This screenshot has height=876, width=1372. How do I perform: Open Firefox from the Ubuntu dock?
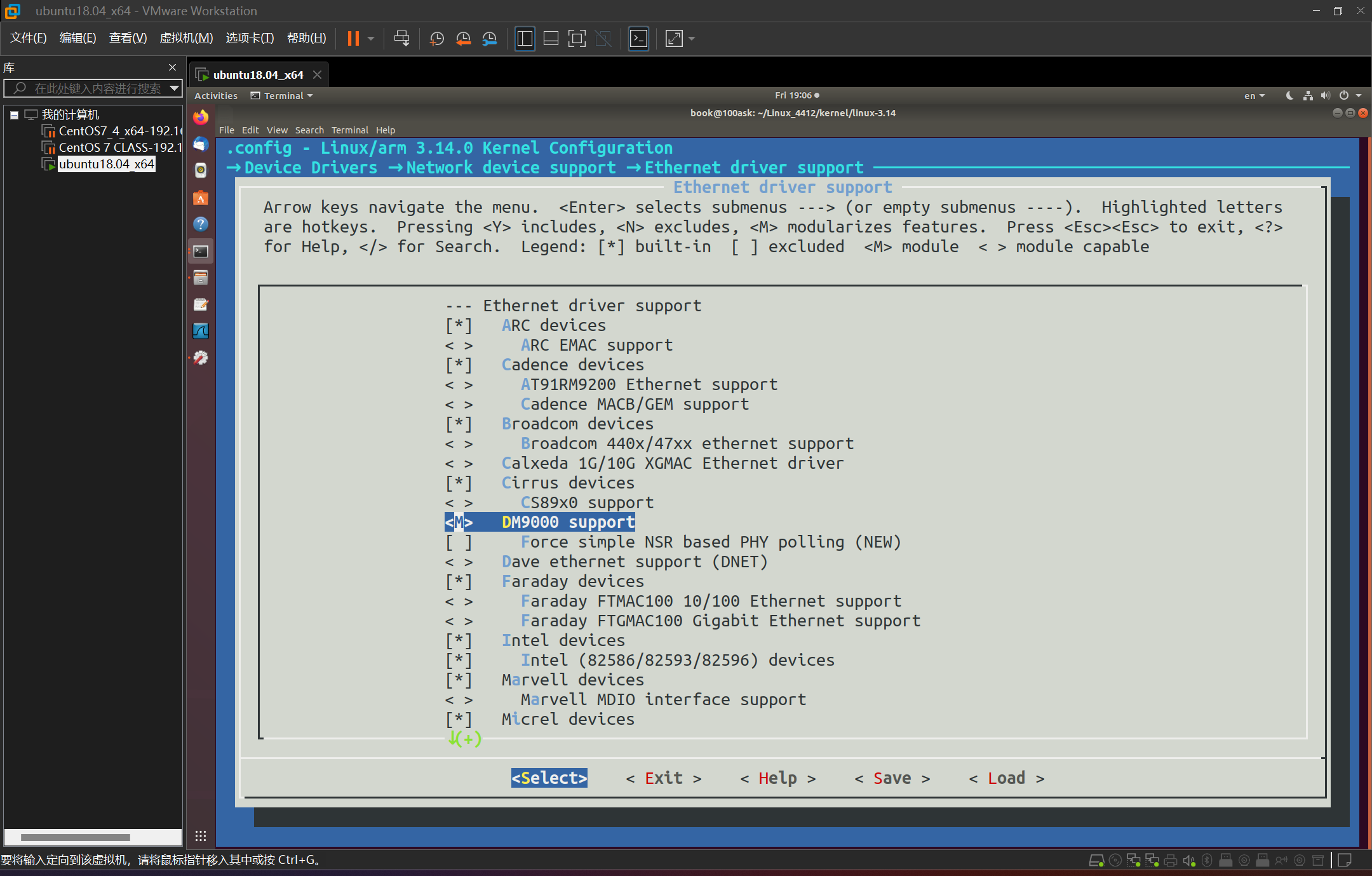click(201, 118)
